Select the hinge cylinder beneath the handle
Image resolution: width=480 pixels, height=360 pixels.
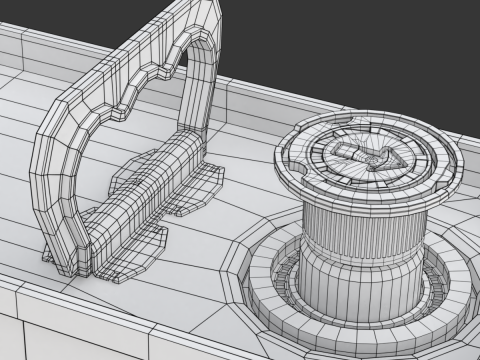147,197
